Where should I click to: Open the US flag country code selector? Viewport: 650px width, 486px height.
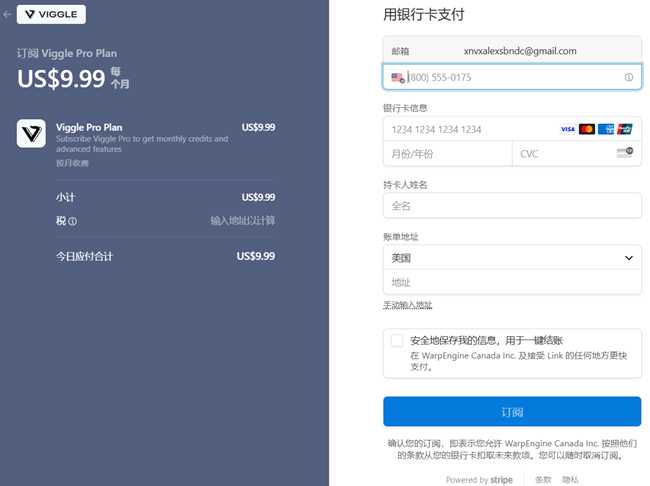click(x=397, y=77)
